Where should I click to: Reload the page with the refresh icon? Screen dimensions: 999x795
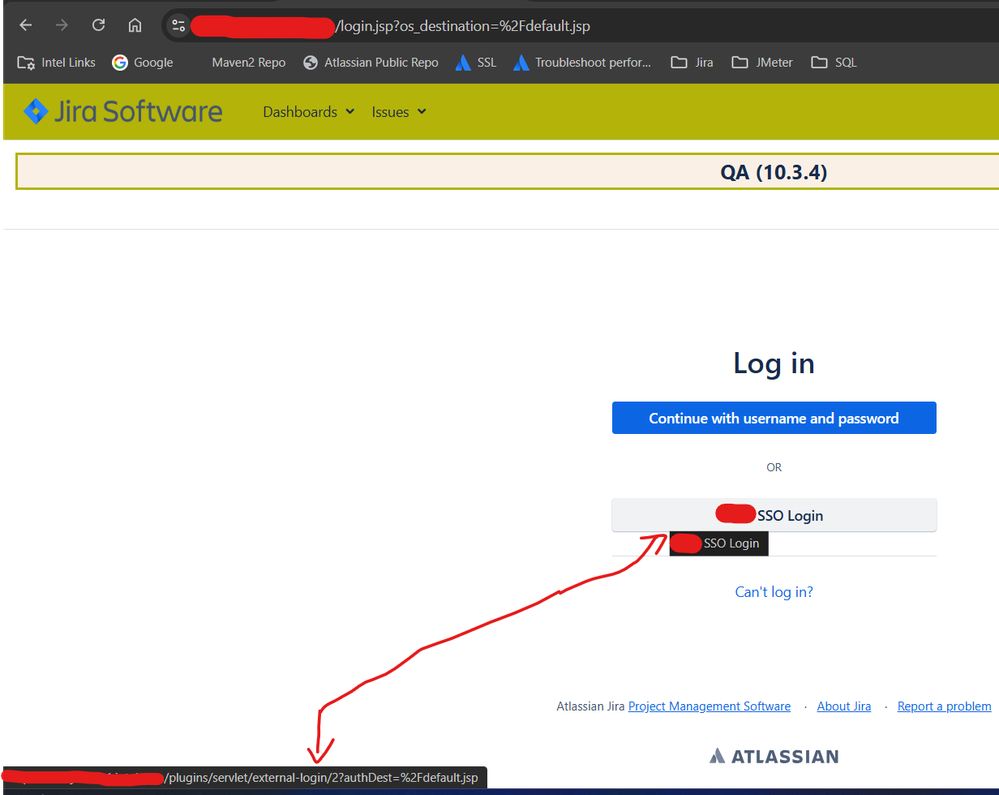tap(98, 25)
